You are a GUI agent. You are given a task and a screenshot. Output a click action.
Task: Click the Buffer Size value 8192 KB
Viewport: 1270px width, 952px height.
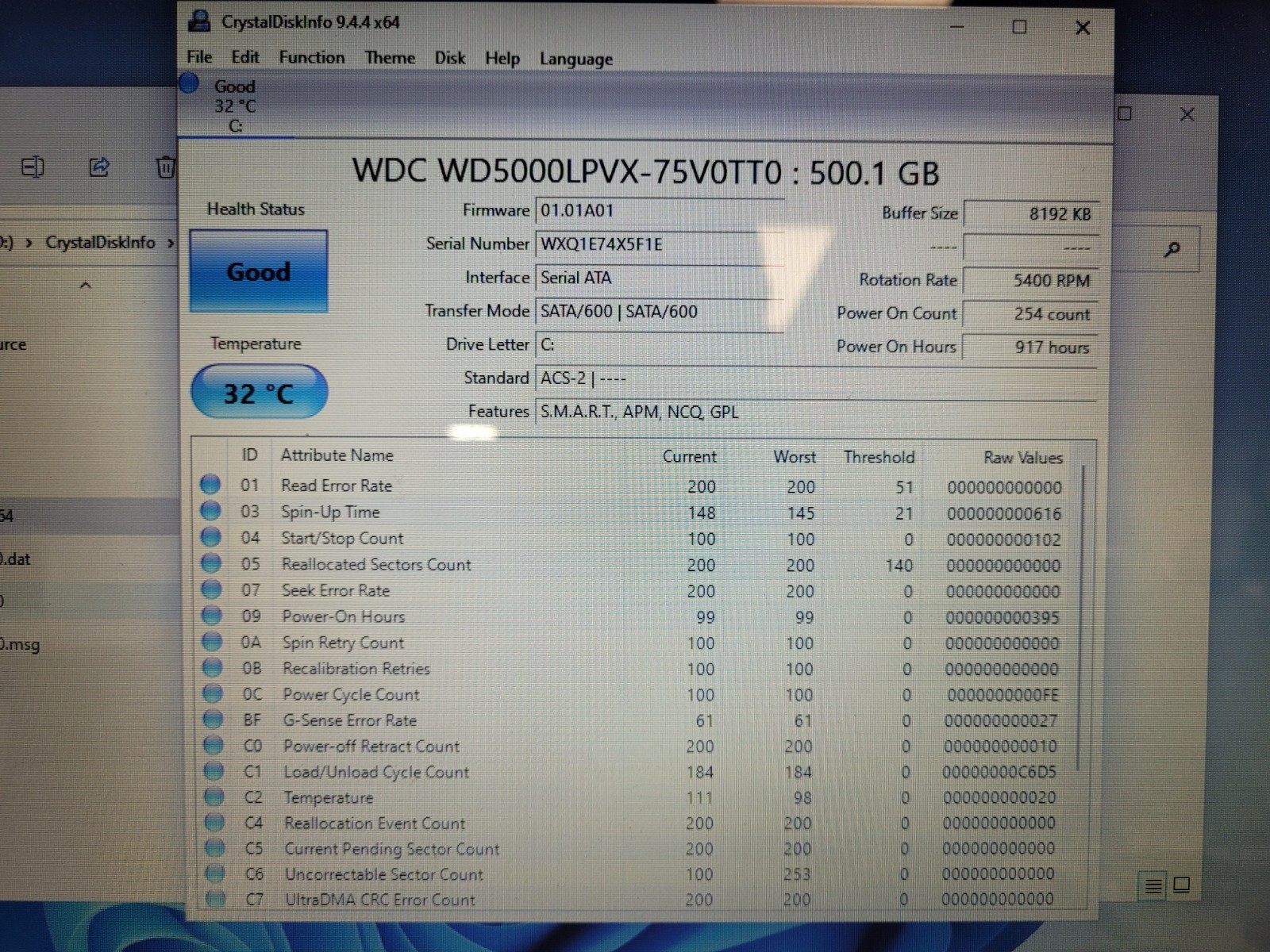(1031, 213)
